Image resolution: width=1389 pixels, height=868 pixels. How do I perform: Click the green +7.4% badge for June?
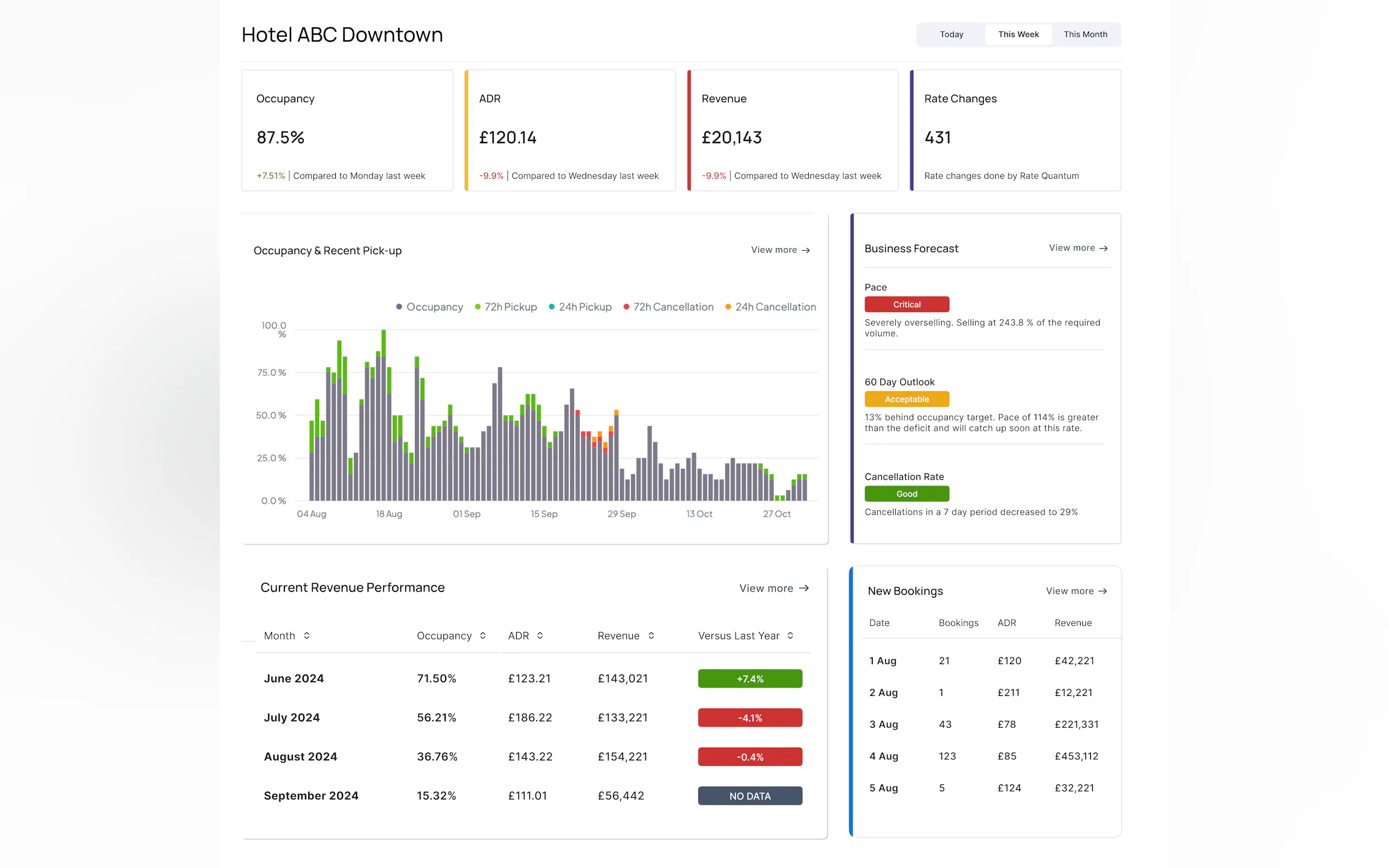click(x=749, y=678)
